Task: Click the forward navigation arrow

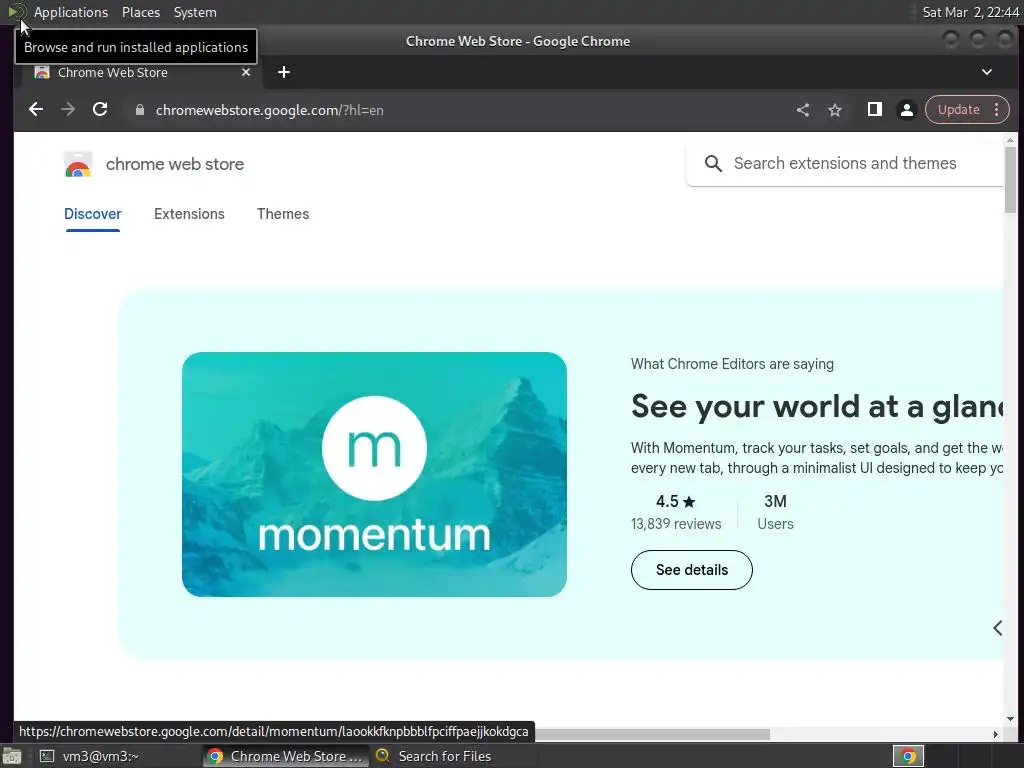Action: tap(68, 110)
